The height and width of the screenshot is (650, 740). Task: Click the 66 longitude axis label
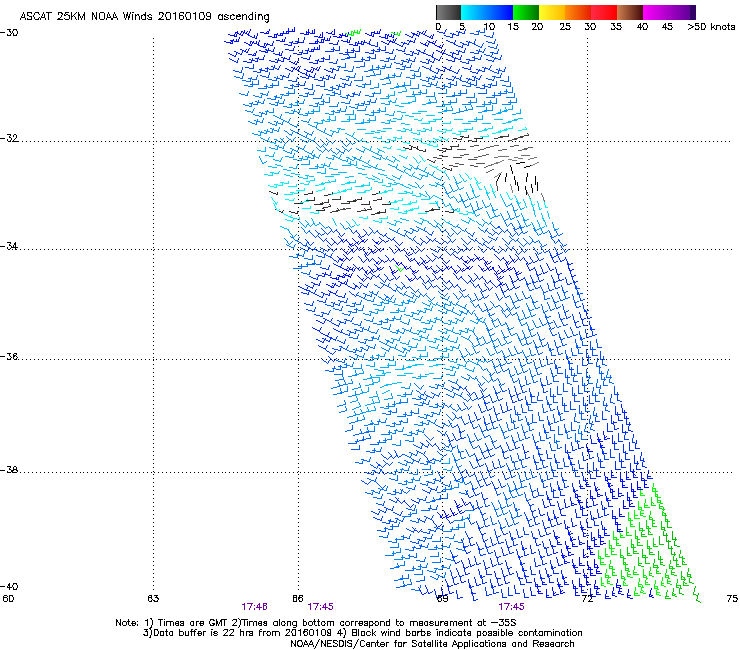point(297,599)
